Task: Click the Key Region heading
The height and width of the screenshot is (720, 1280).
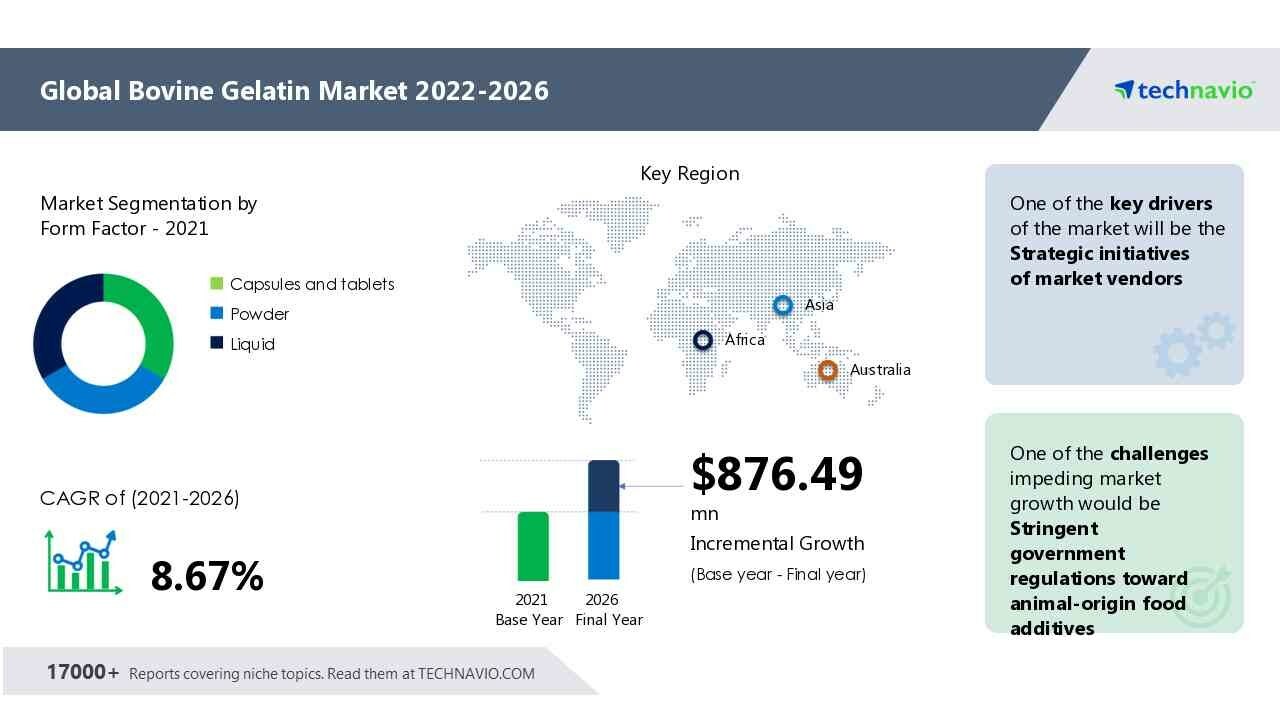Action: 689,173
